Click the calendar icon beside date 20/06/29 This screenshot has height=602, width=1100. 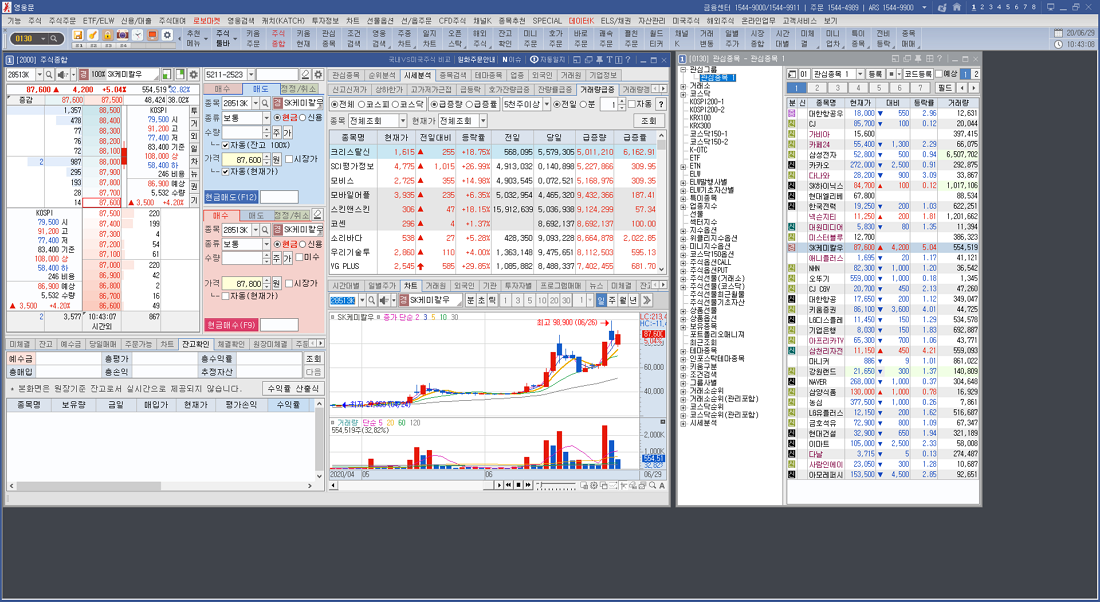[x=1058, y=33]
